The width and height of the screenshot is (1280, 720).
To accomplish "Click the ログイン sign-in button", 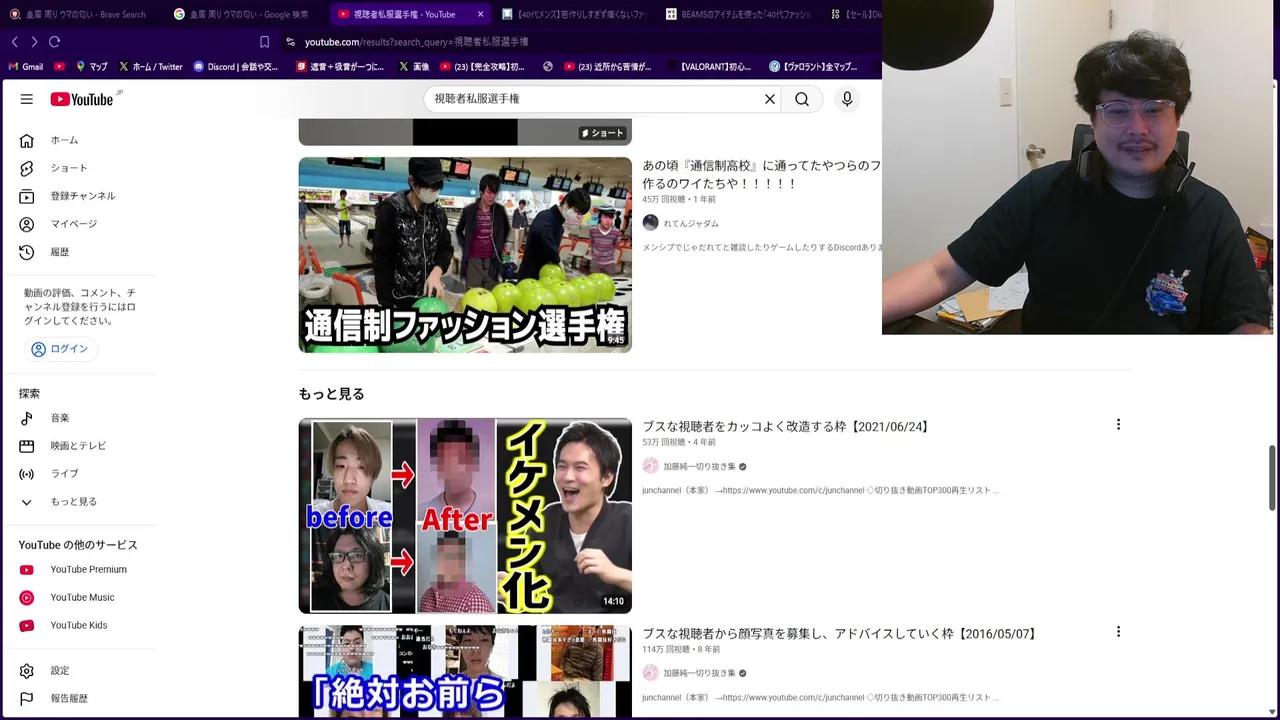I will tap(61, 349).
